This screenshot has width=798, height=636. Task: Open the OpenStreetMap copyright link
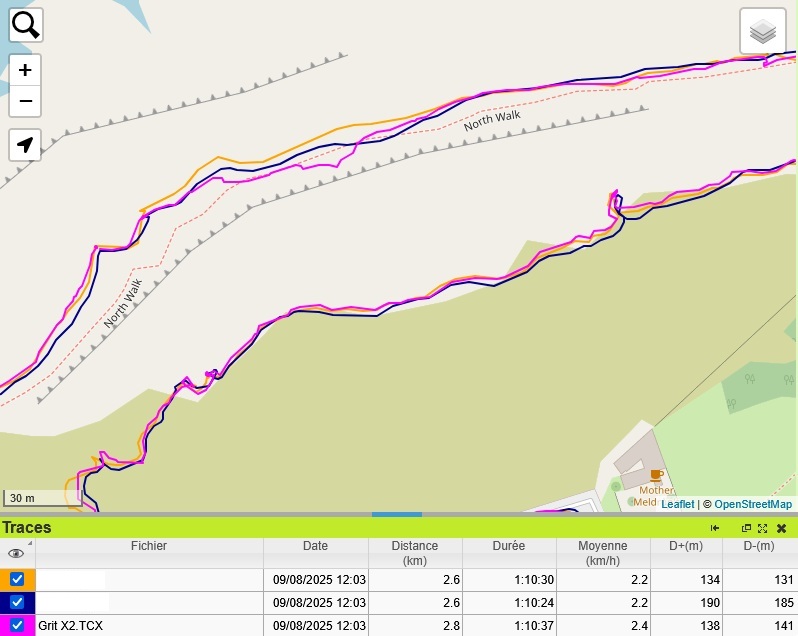coord(752,504)
